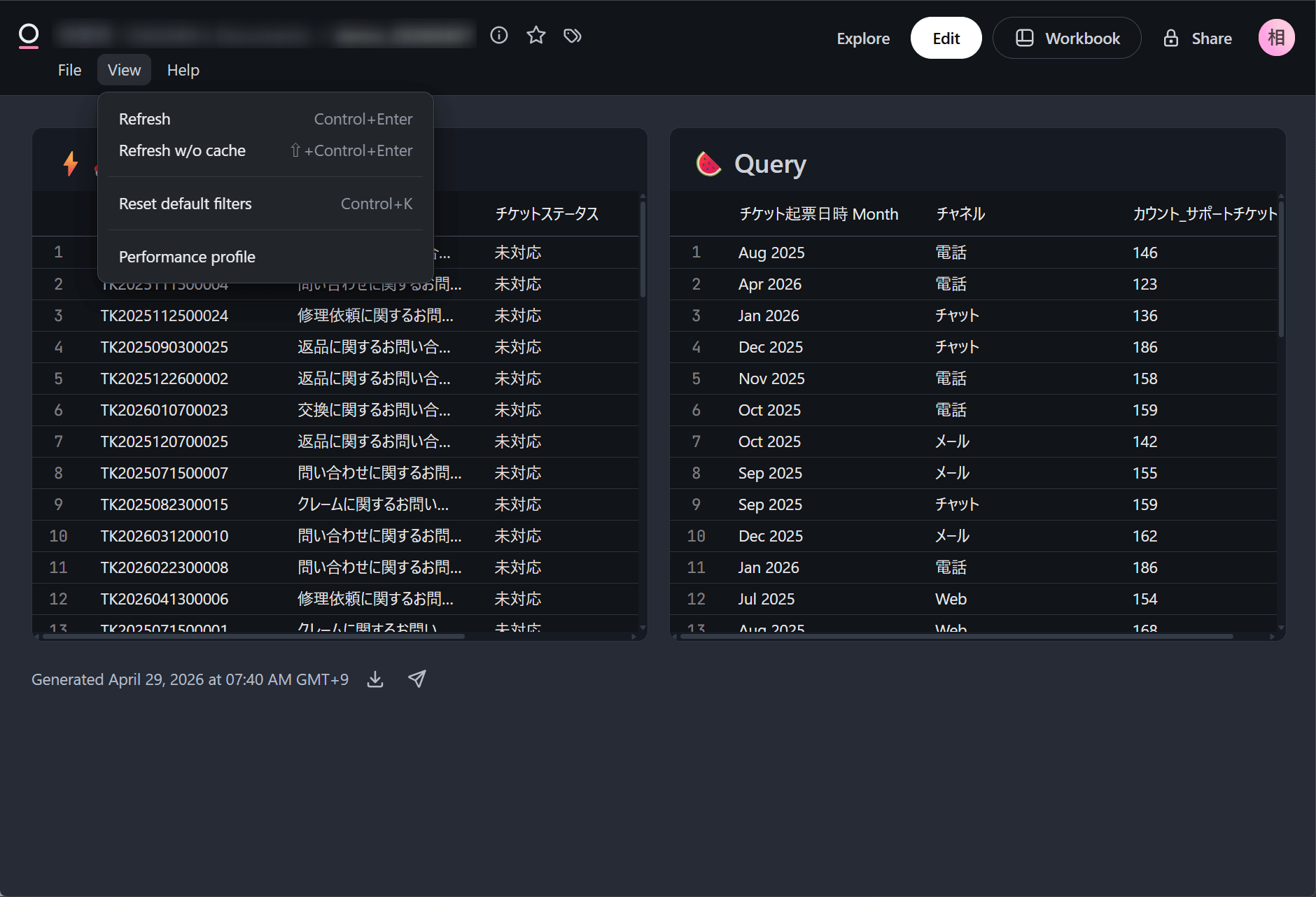The width and height of the screenshot is (1316, 897).
Task: Open the dashboard info icon
Action: pos(499,35)
